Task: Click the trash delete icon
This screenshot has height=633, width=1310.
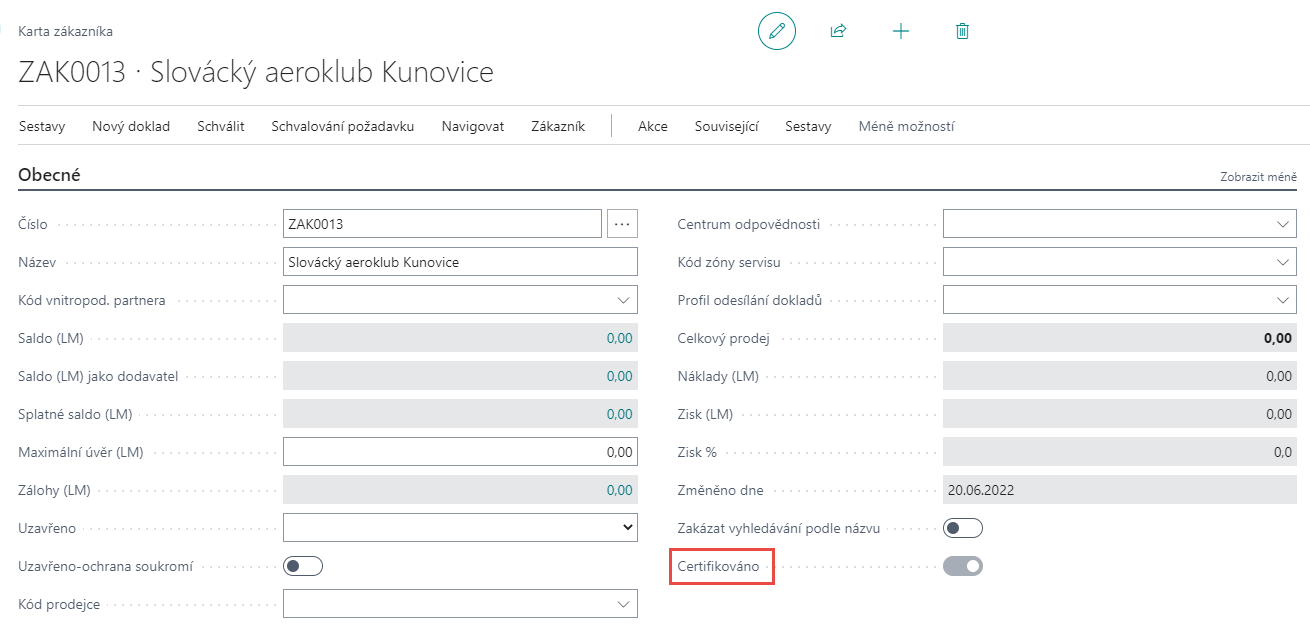Action: pos(962,31)
